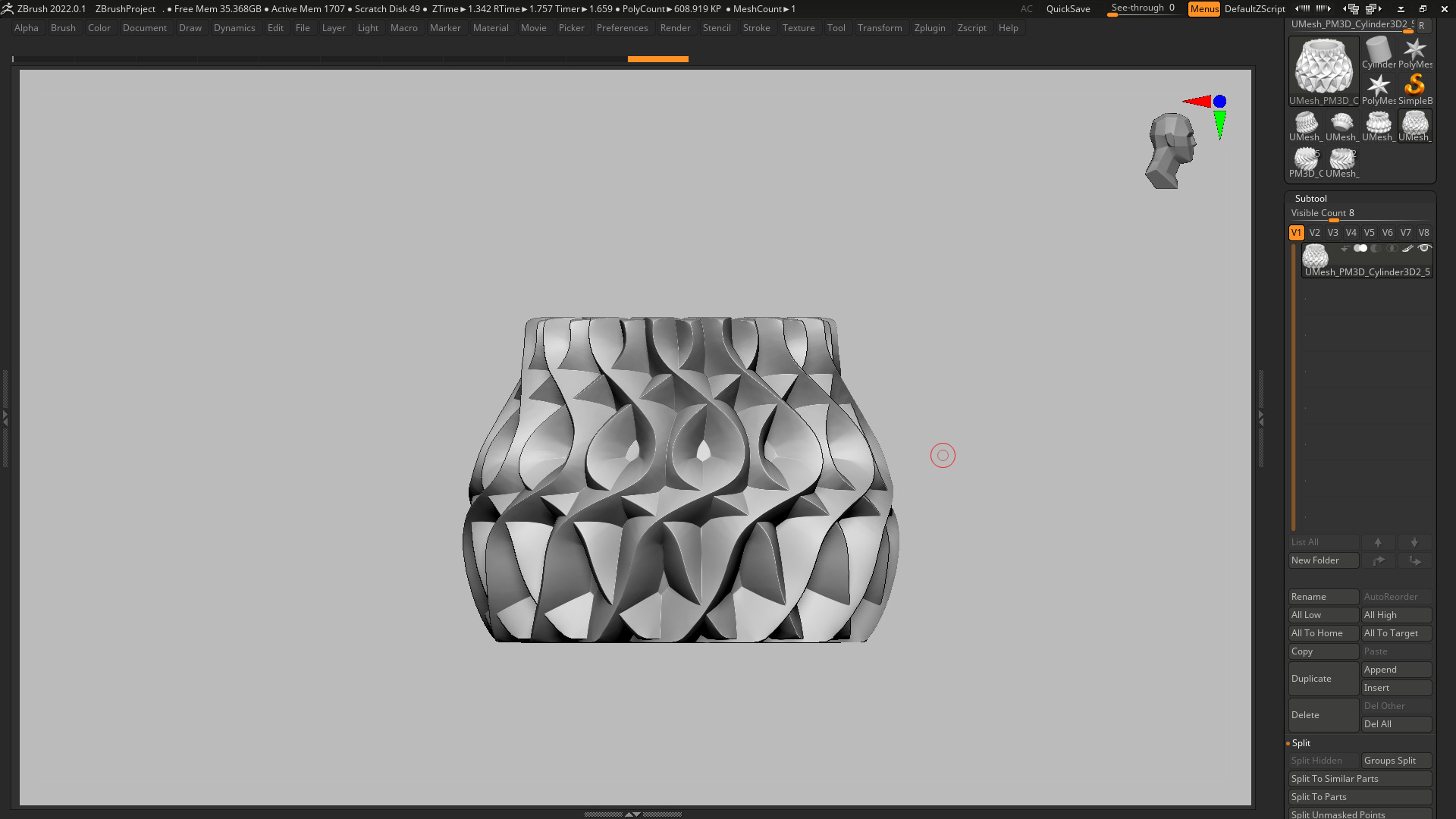Click subtool arrow-down start group icon
The width and height of the screenshot is (1456, 819).
click(1345, 248)
